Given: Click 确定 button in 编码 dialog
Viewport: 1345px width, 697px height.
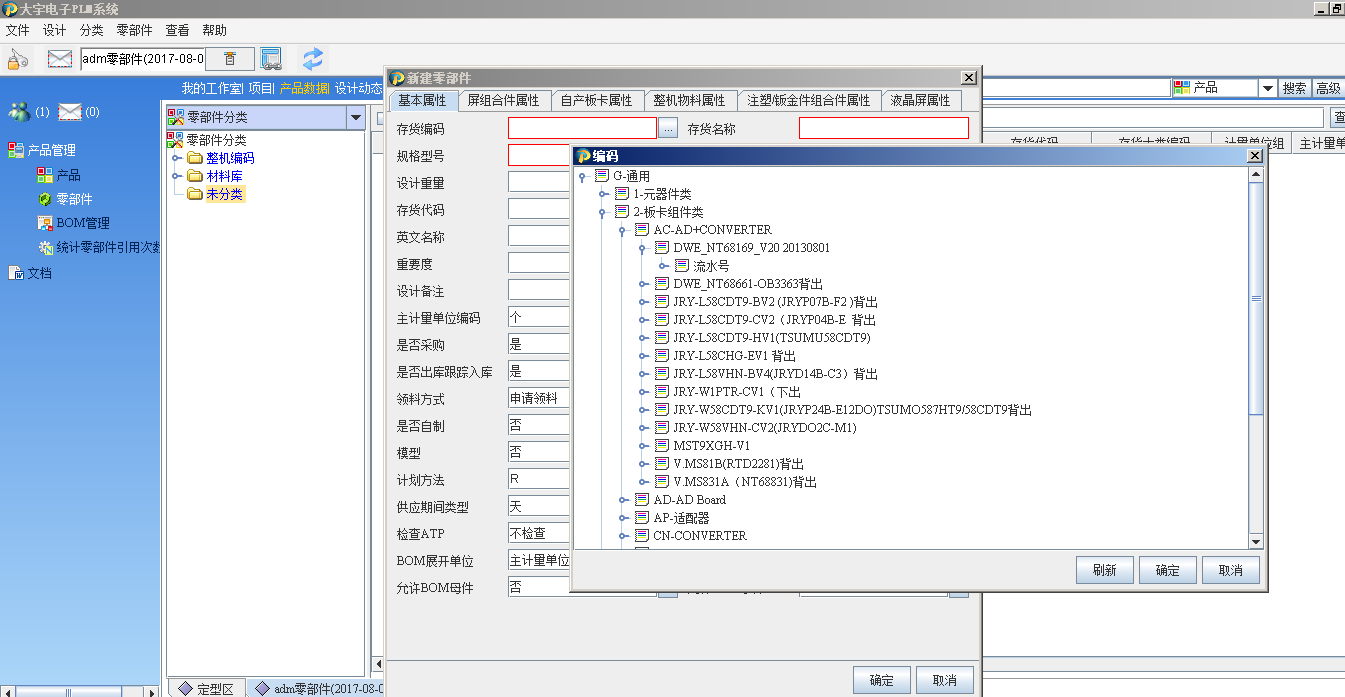Looking at the screenshot, I should [x=1167, y=570].
